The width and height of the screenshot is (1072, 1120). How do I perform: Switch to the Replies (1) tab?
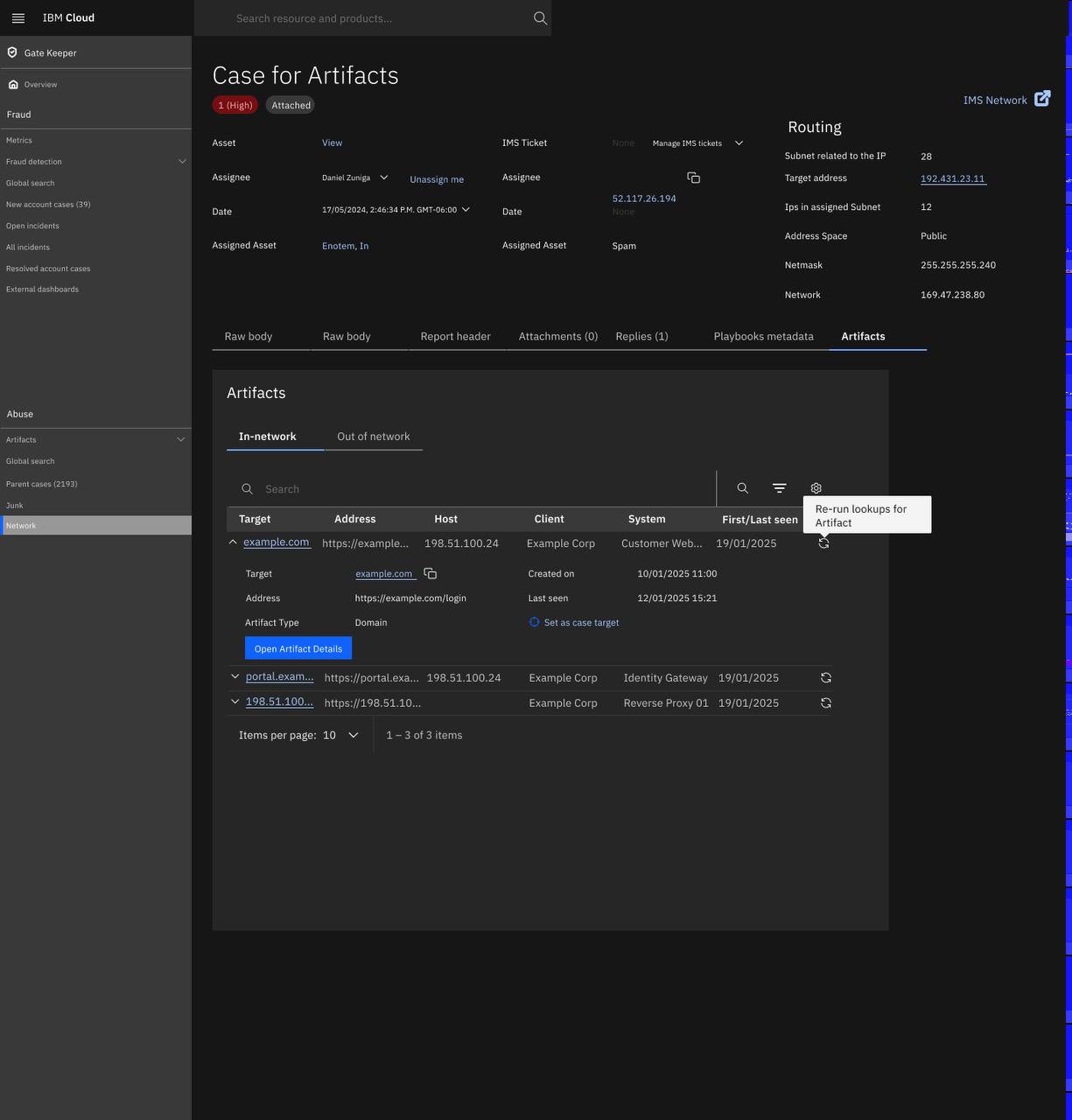641,336
